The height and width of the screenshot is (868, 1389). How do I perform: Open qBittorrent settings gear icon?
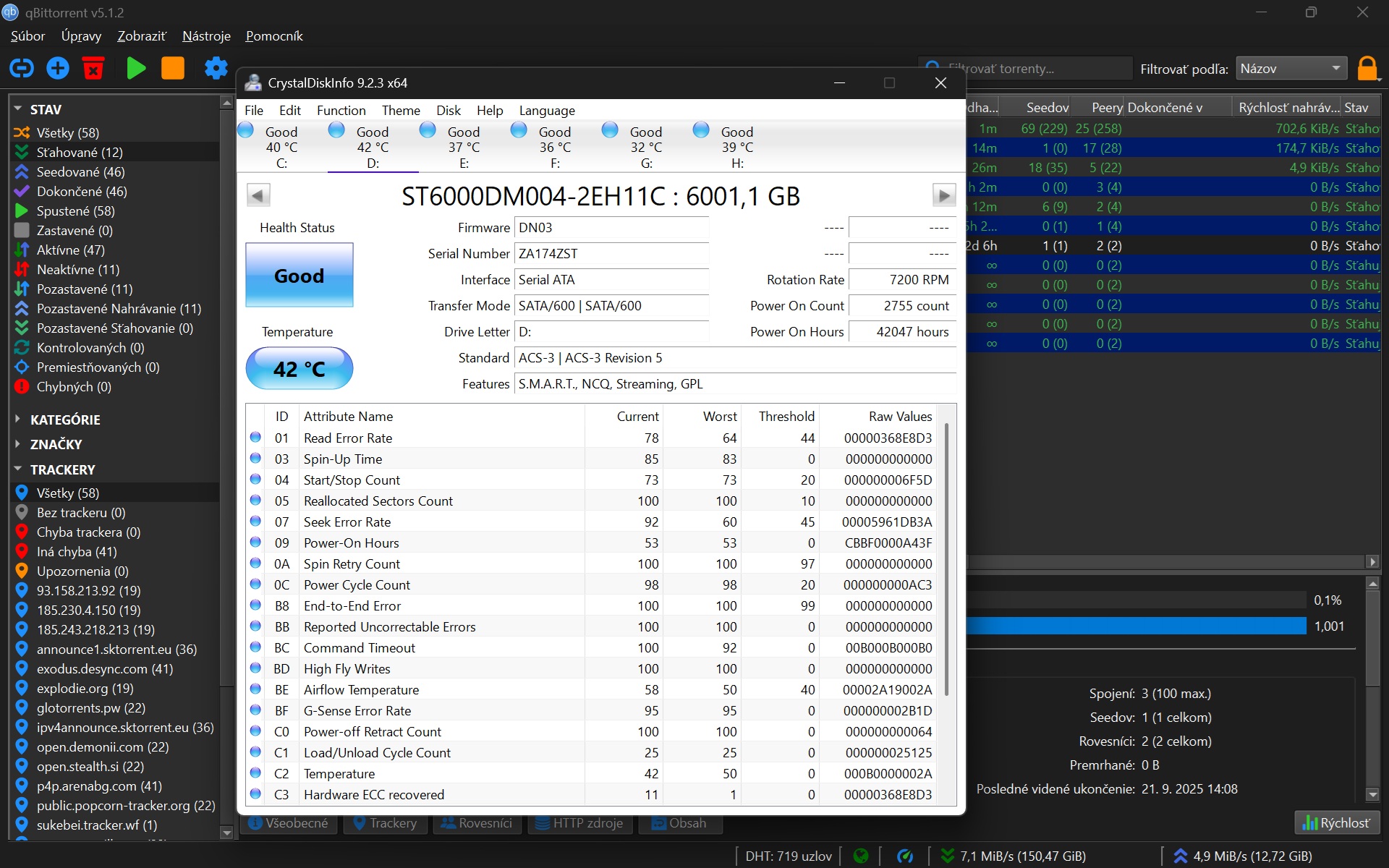pyautogui.click(x=216, y=69)
